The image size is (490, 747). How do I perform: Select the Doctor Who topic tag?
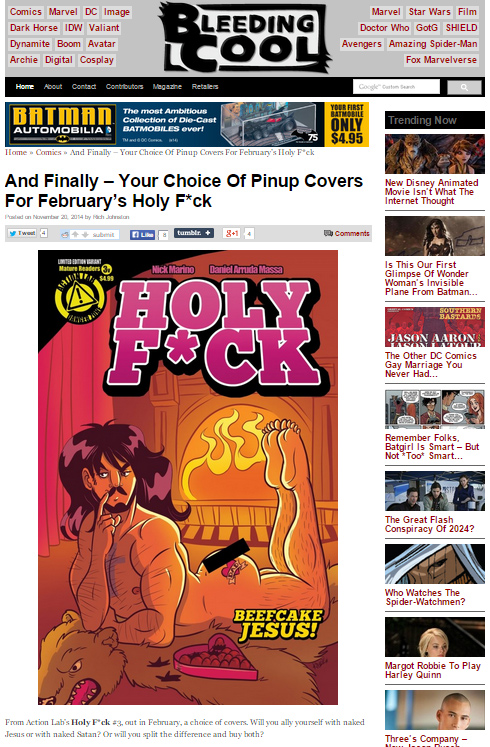tap(384, 28)
